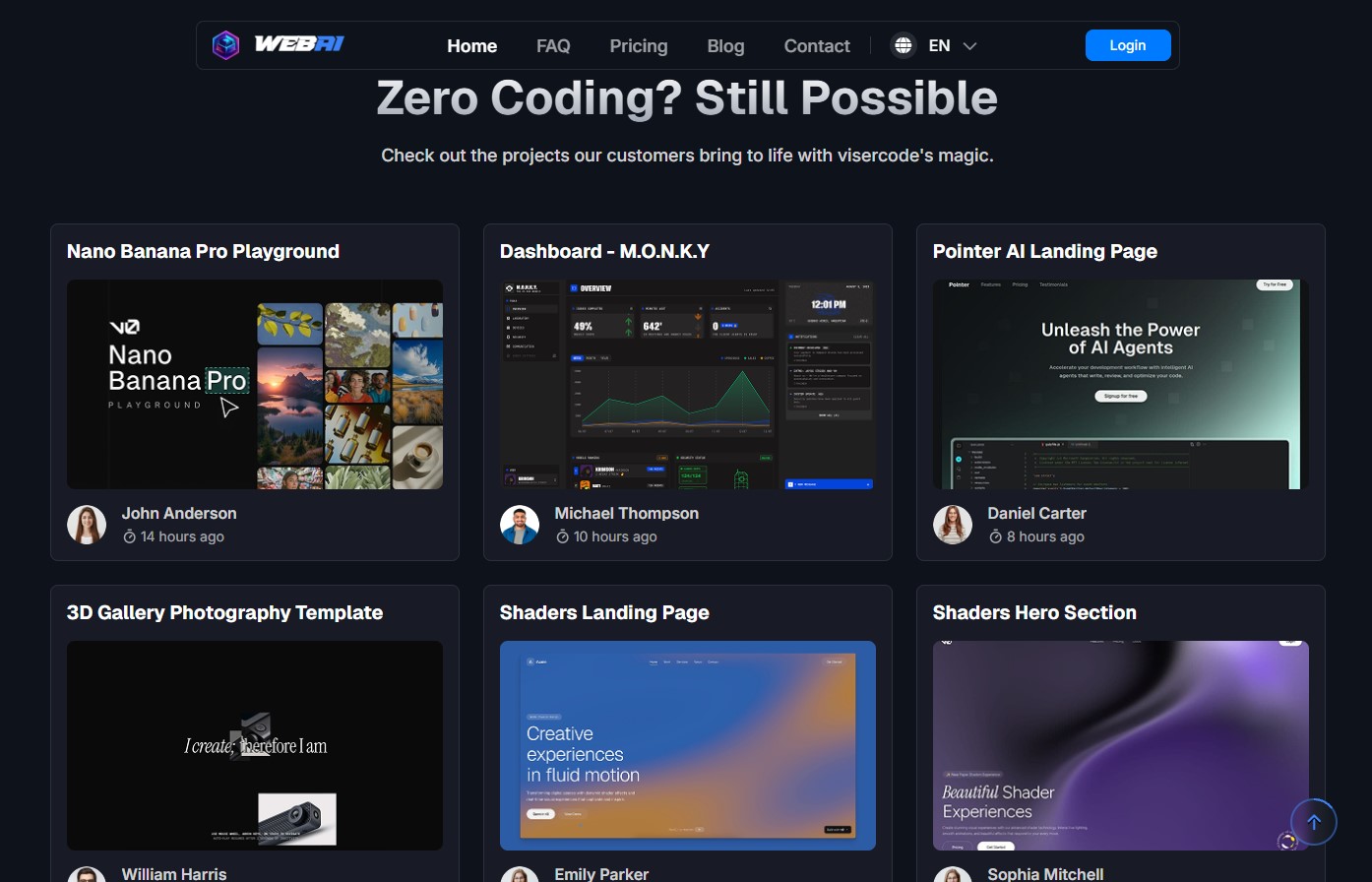This screenshot has width=1372, height=882.
Task: Open the Pricing nav link
Action: click(638, 46)
